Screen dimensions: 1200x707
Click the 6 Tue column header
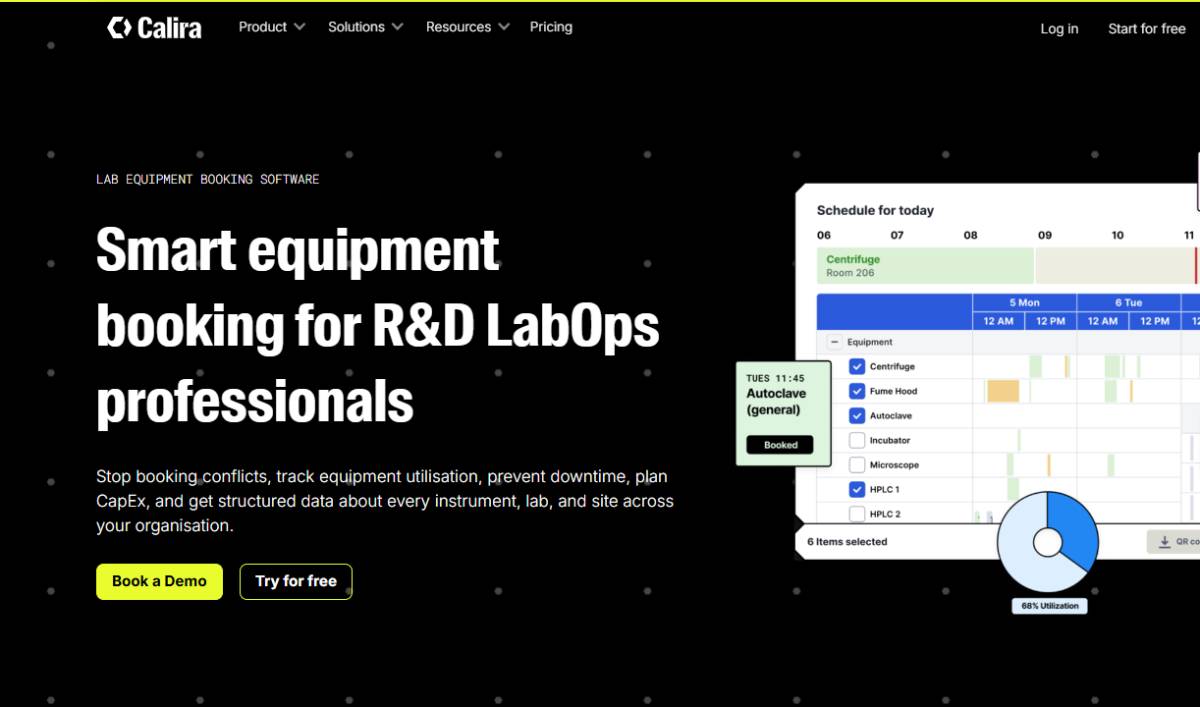pos(1128,302)
